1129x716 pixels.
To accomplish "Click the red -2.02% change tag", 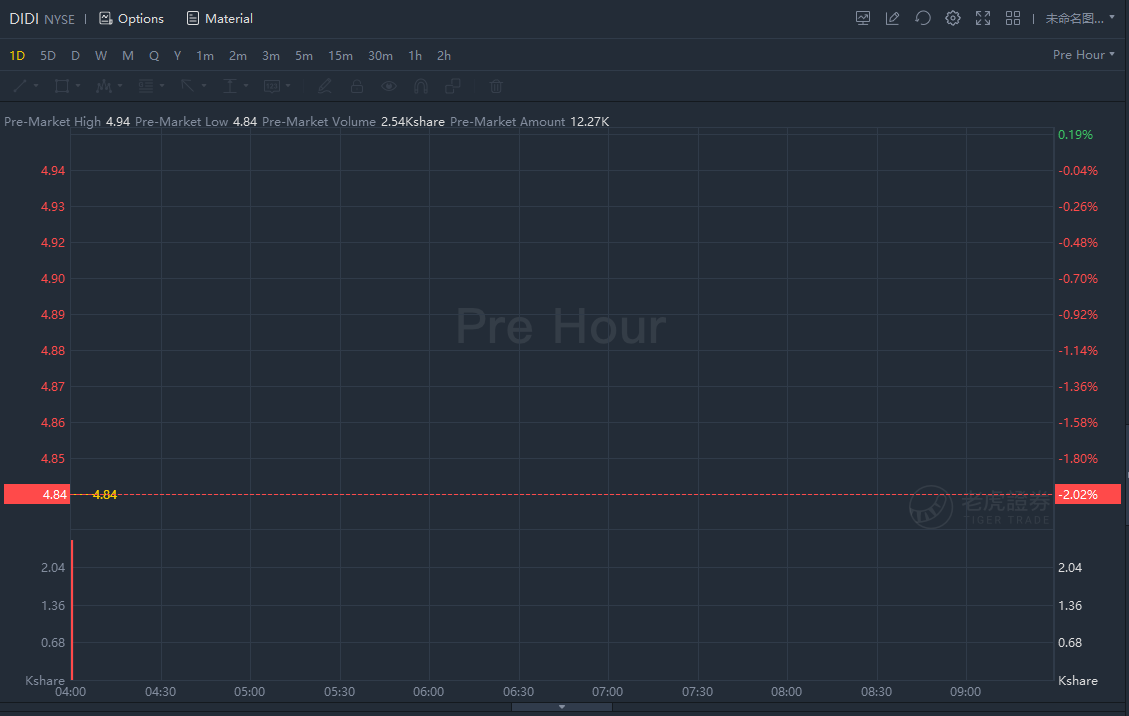I will (1088, 494).
